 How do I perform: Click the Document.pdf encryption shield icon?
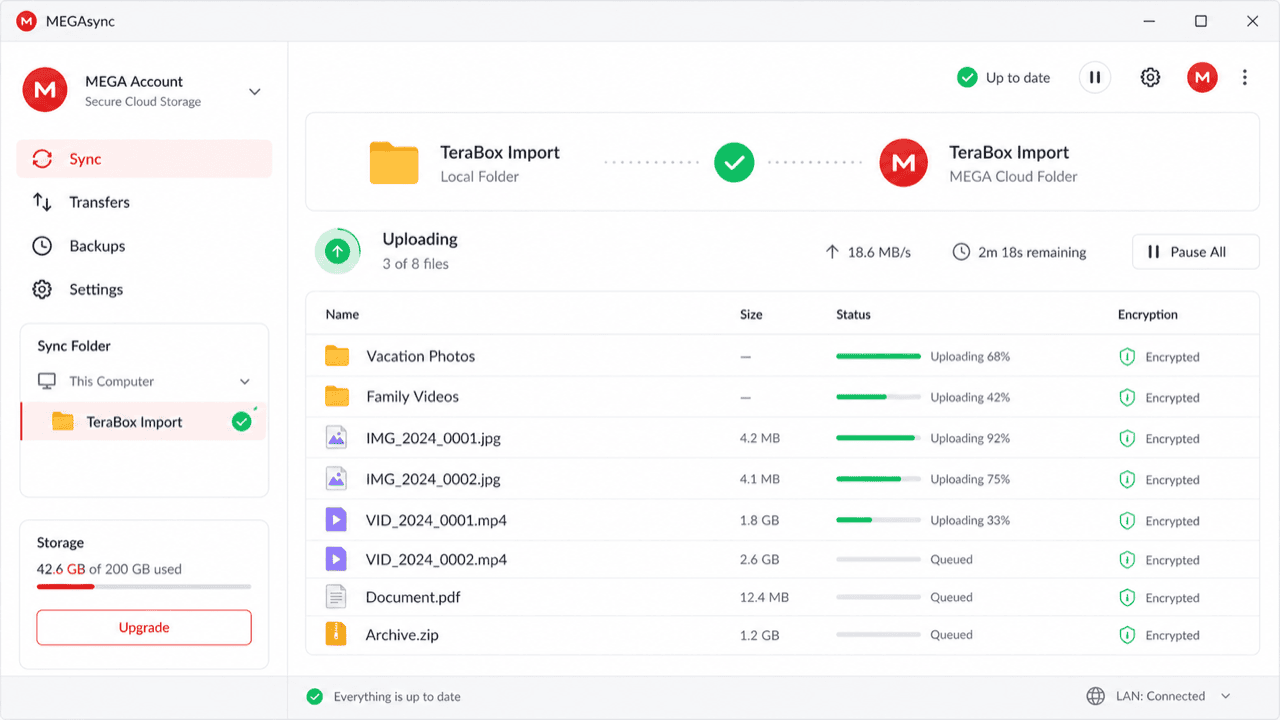[1127, 598]
